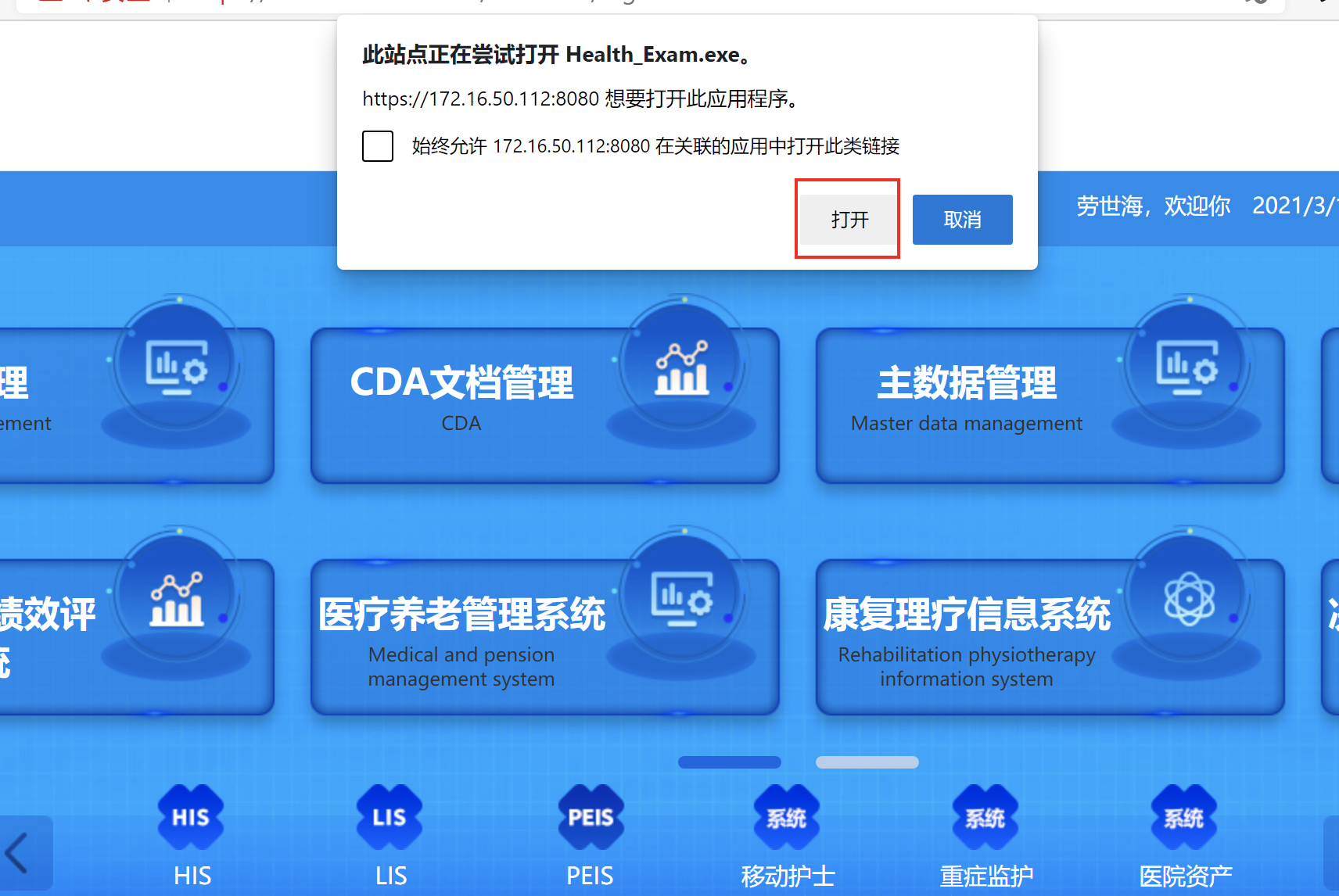Viewport: 1339px width, 896px height.
Task: Click the bar-chart icon on the 绩效评 card
Action: (177, 599)
